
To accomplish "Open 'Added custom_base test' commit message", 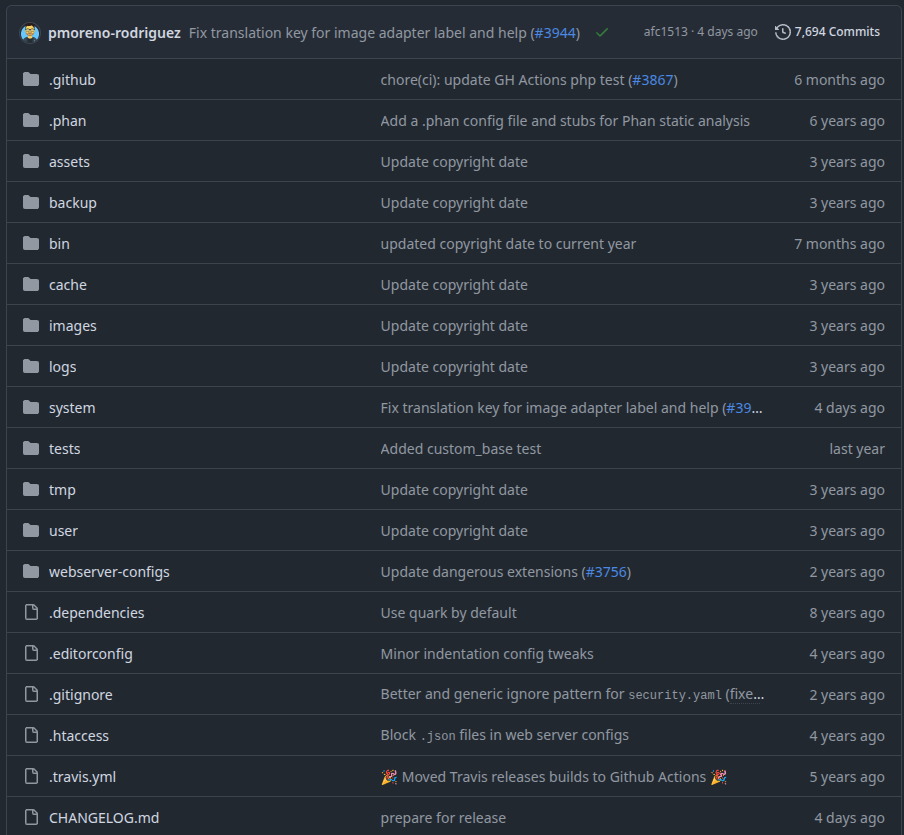I will [460, 449].
